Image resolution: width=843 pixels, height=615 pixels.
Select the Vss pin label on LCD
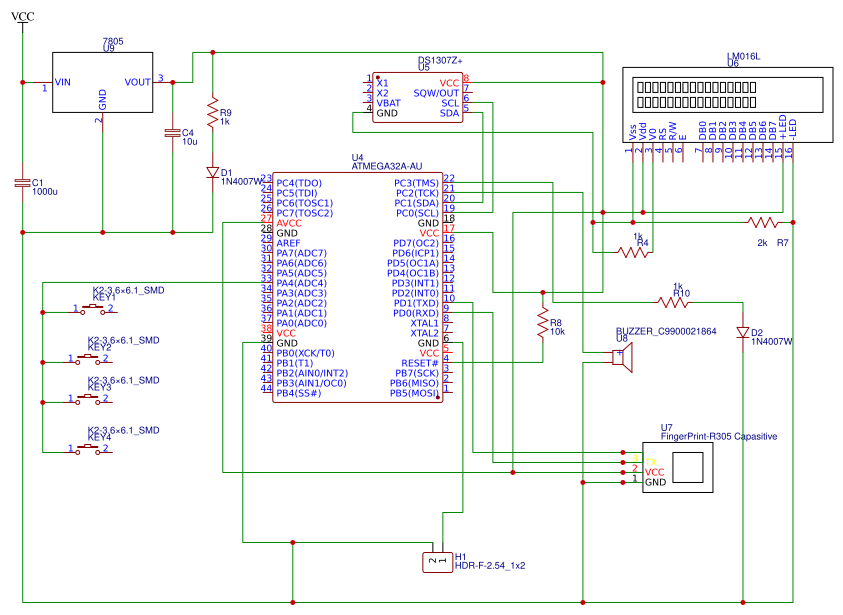633,132
